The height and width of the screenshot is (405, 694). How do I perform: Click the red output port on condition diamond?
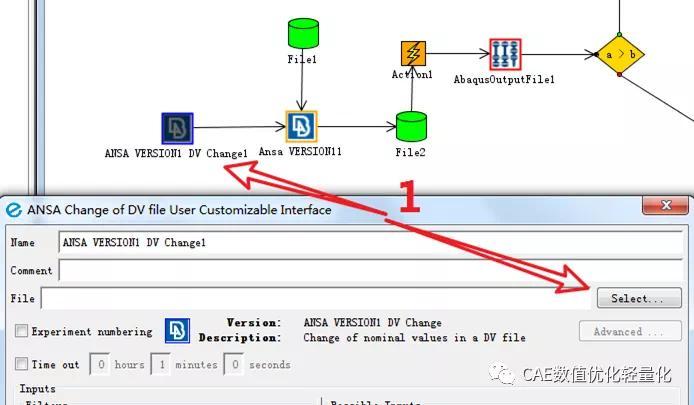tap(619, 75)
